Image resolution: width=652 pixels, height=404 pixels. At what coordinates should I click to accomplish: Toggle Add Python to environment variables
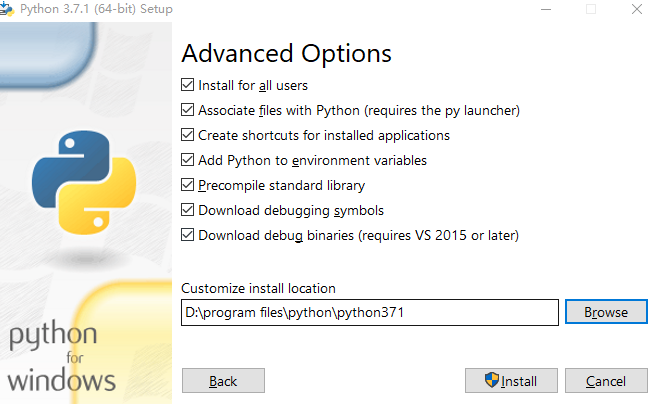(188, 160)
